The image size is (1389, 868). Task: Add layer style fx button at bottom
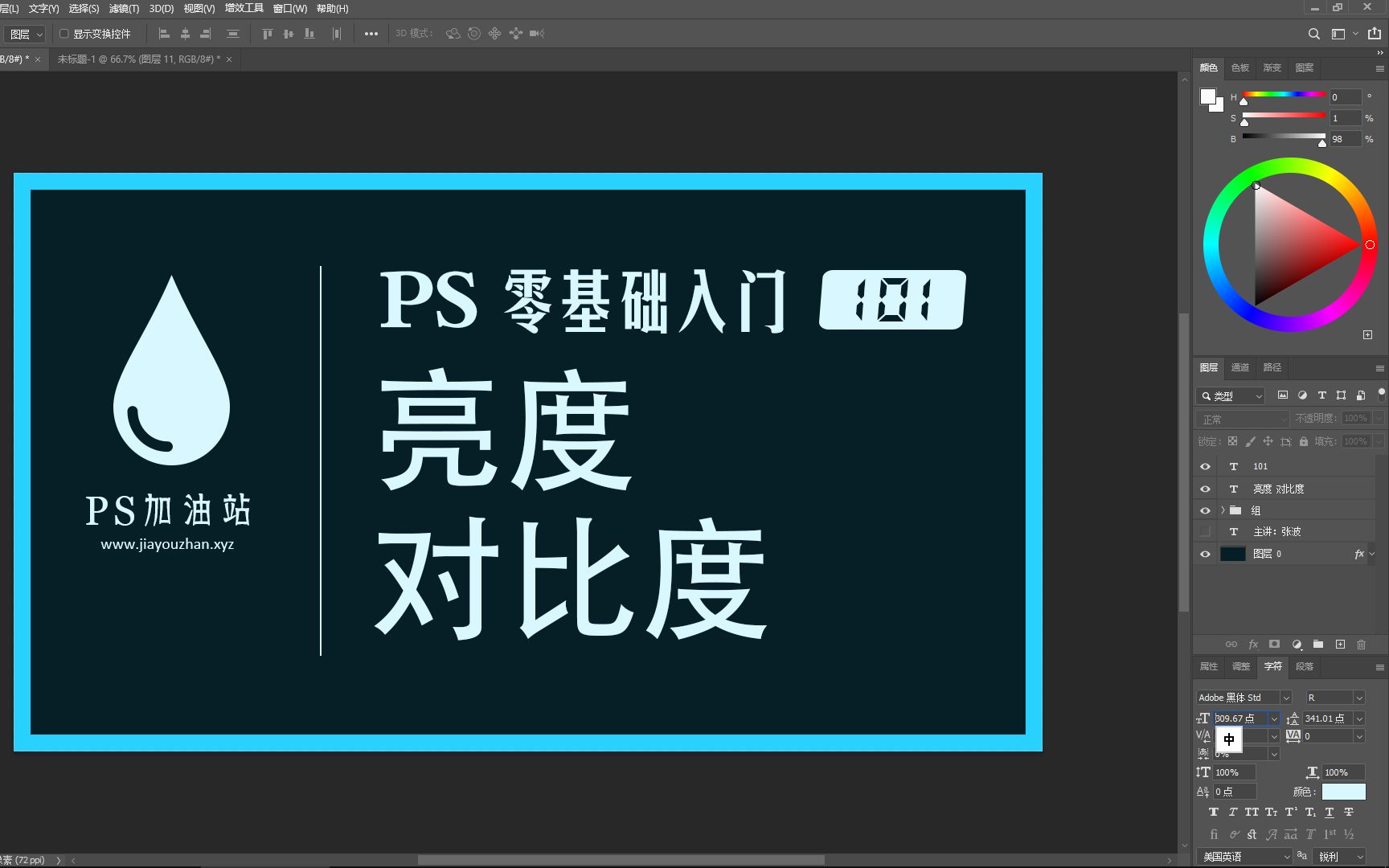point(1253,645)
